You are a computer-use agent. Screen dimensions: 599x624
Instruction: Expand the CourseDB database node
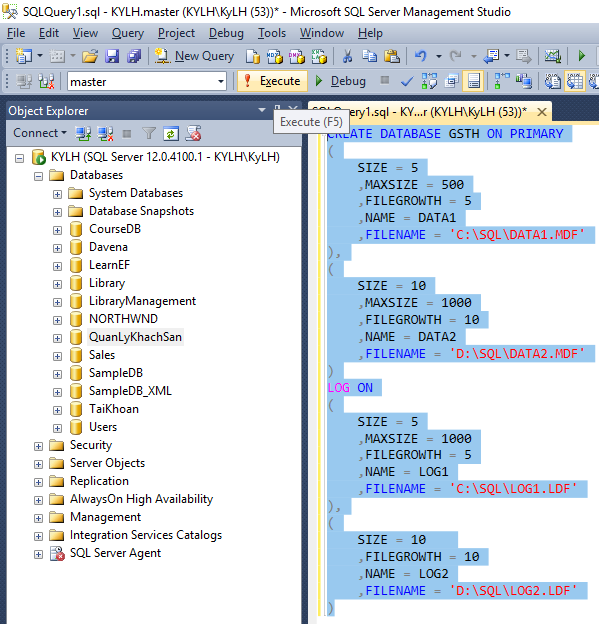point(57,230)
